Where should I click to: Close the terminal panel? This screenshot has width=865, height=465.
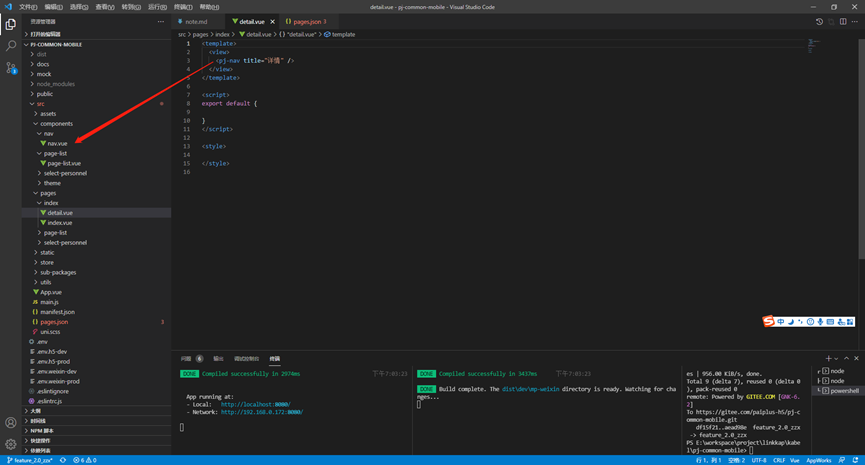[856, 359]
